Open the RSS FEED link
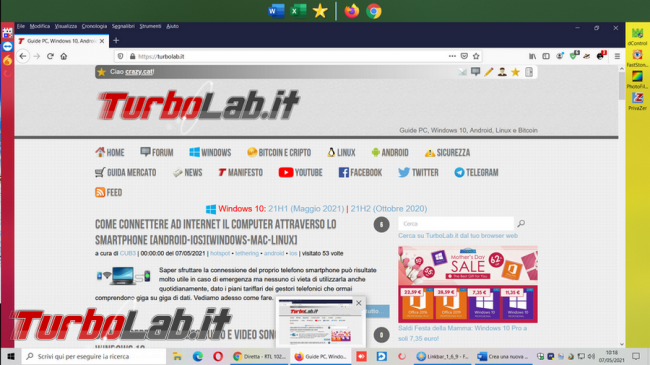Image resolution: width=650 pixels, height=365 pixels. coord(109,192)
